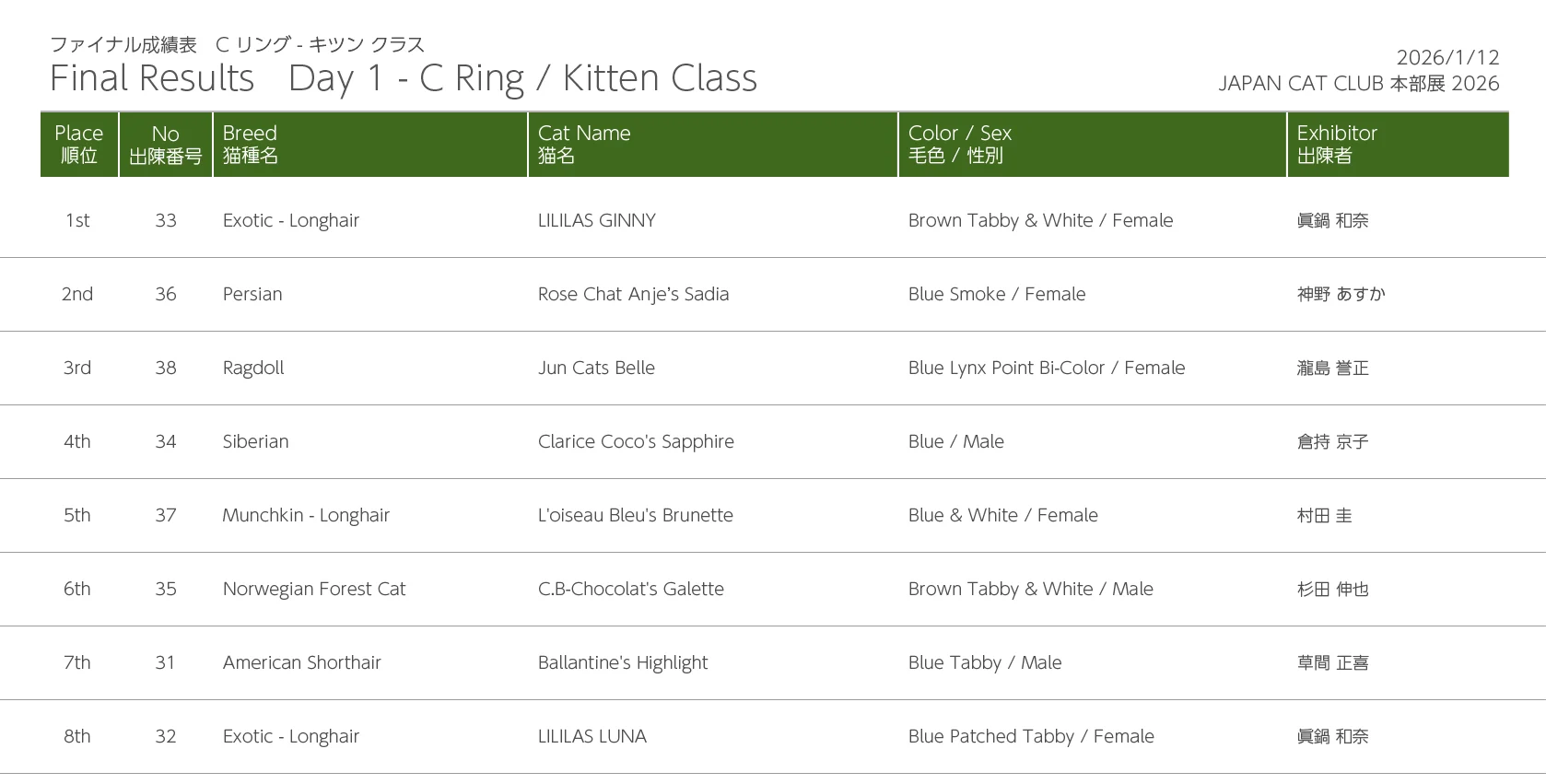Click the No column header
1546x784 pixels.
coord(166,144)
